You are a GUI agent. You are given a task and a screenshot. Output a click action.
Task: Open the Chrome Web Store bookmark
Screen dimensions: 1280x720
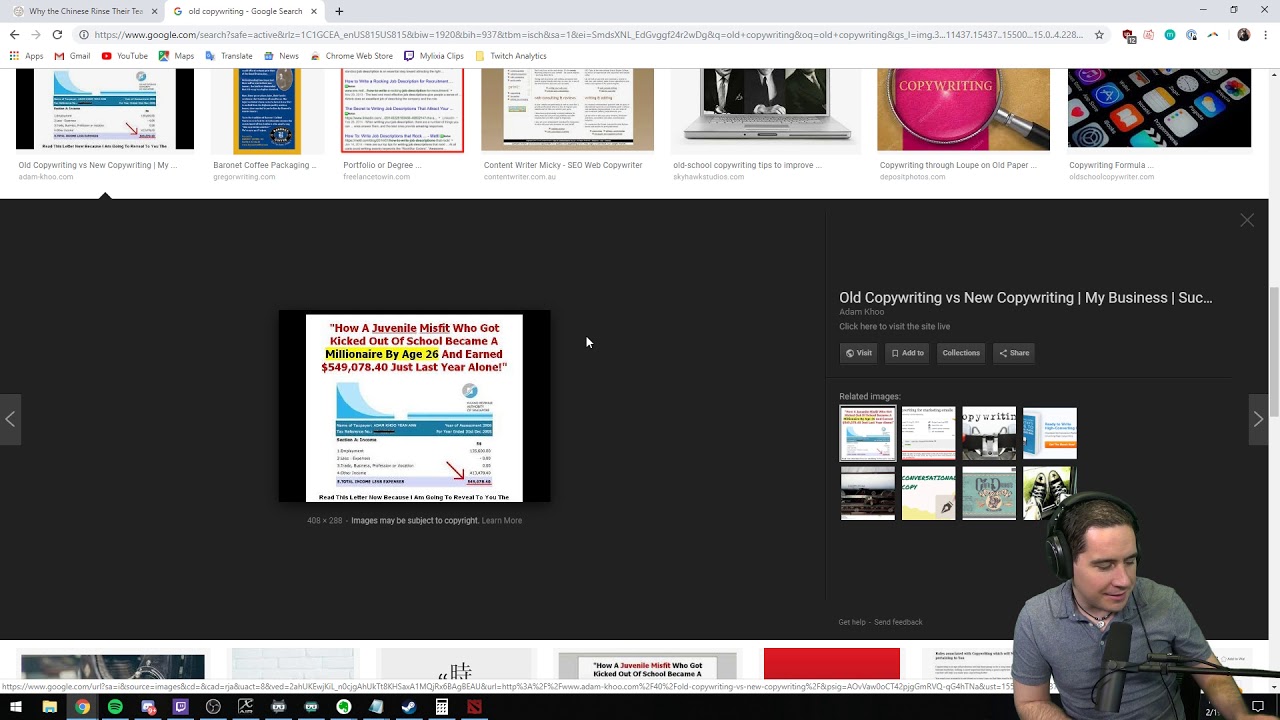(351, 56)
